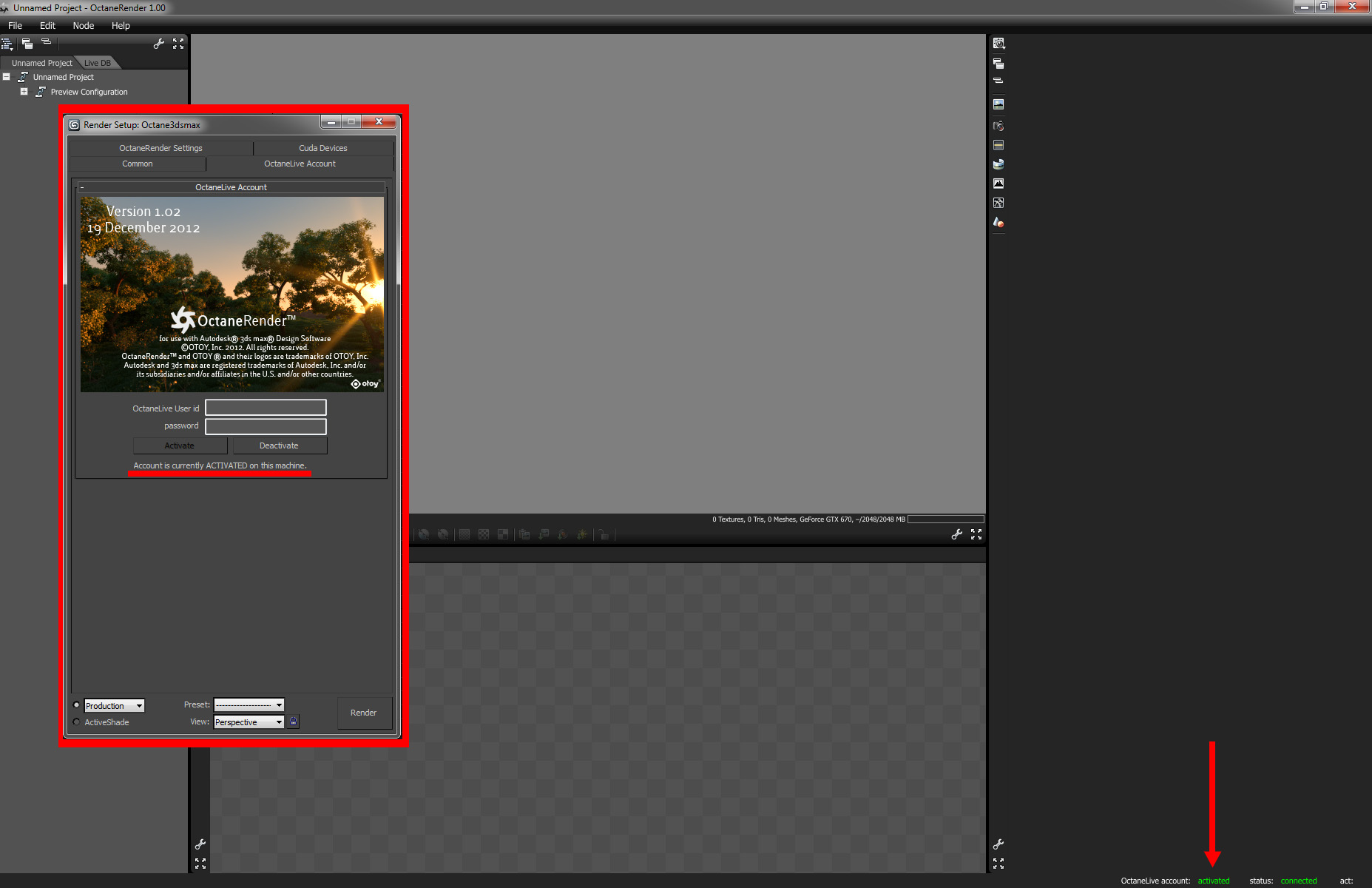
Task: Click the cracked texture icon in right toolbar
Action: click(998, 203)
